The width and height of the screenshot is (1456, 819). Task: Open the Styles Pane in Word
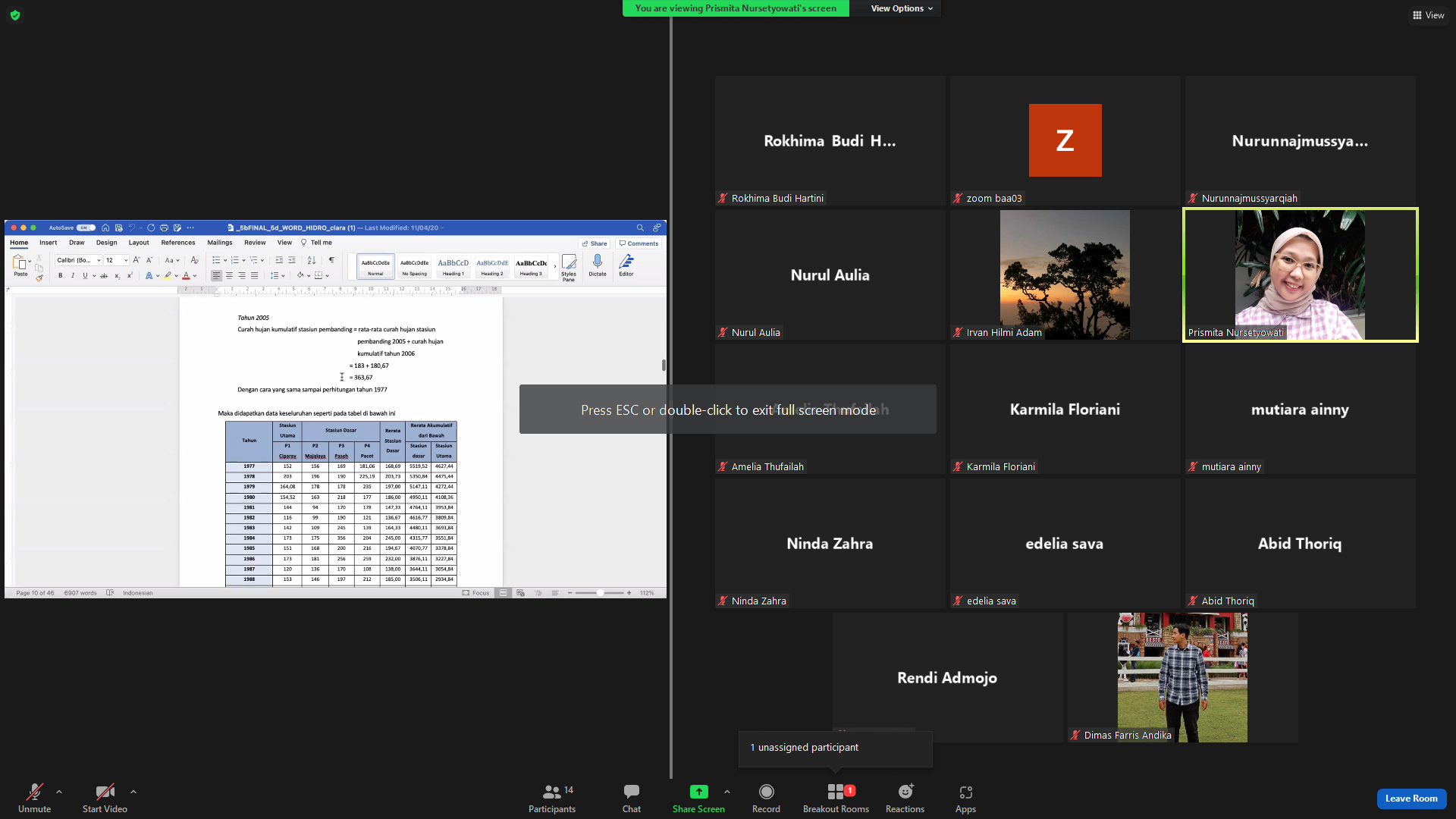point(569,267)
